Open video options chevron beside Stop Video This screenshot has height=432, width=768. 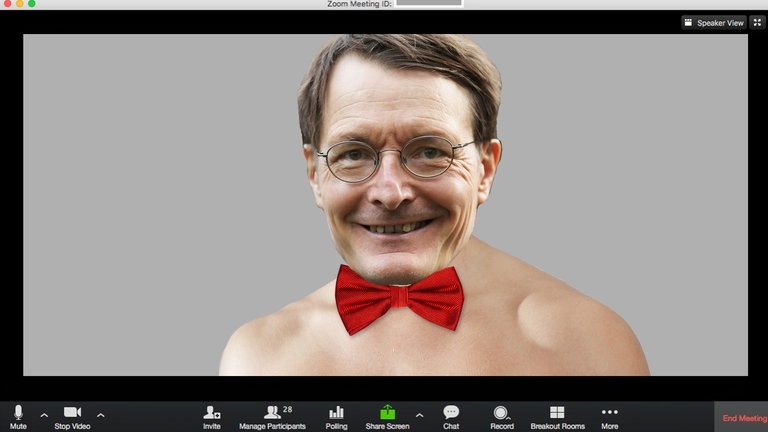pos(101,415)
